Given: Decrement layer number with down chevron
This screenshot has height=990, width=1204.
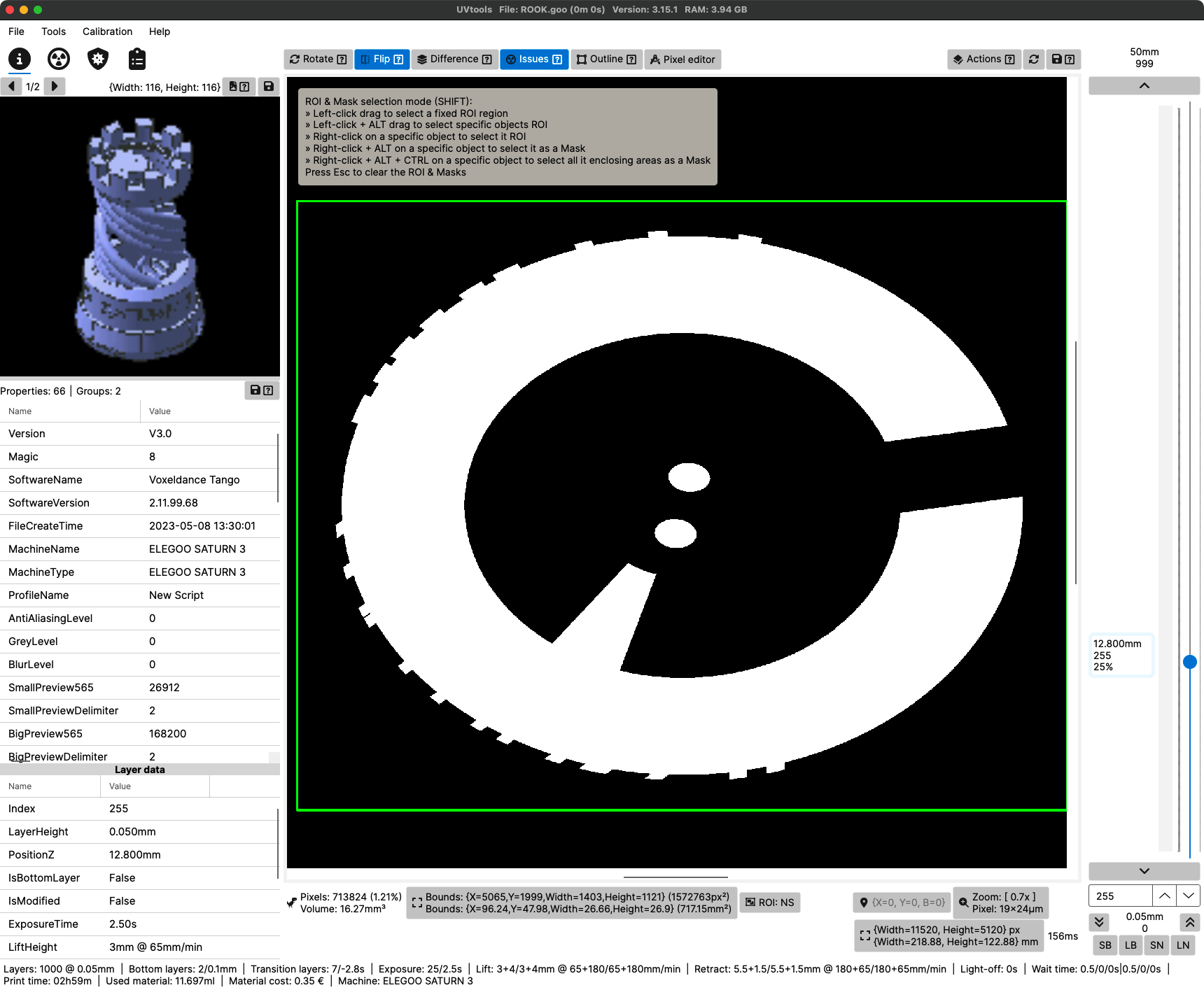Looking at the screenshot, I should 1188,896.
